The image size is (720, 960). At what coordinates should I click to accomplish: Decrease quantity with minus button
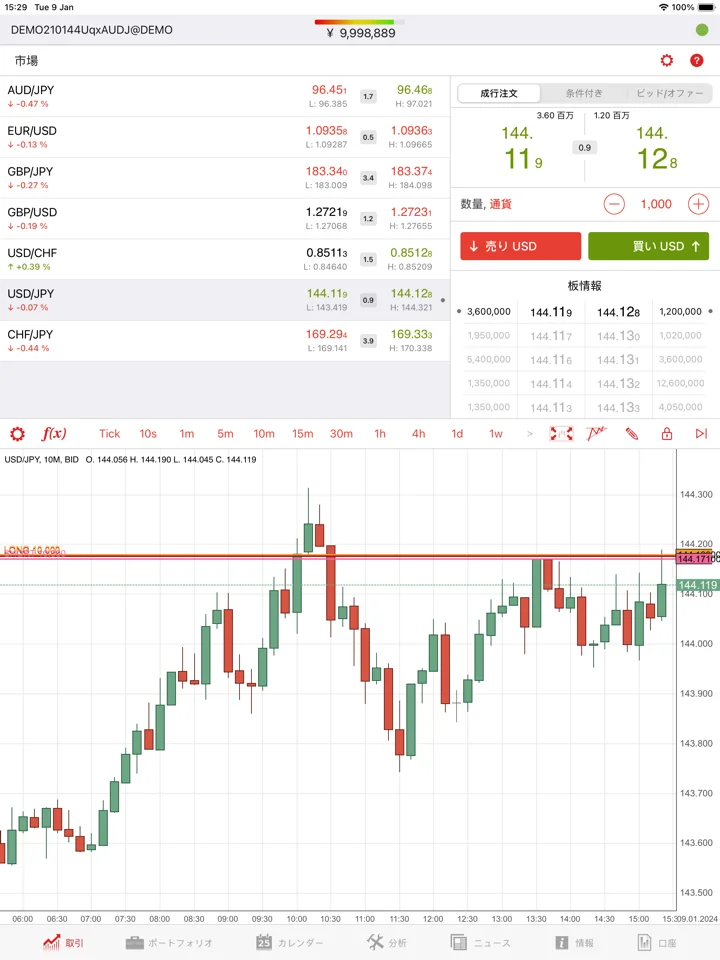click(614, 204)
